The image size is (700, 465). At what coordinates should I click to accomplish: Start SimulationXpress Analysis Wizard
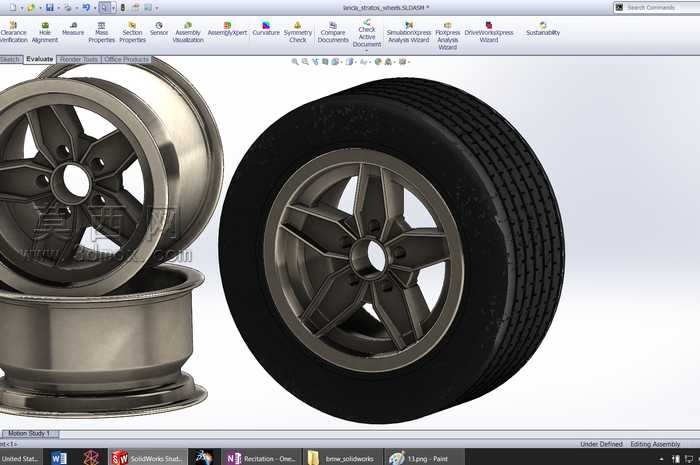[x=408, y=32]
